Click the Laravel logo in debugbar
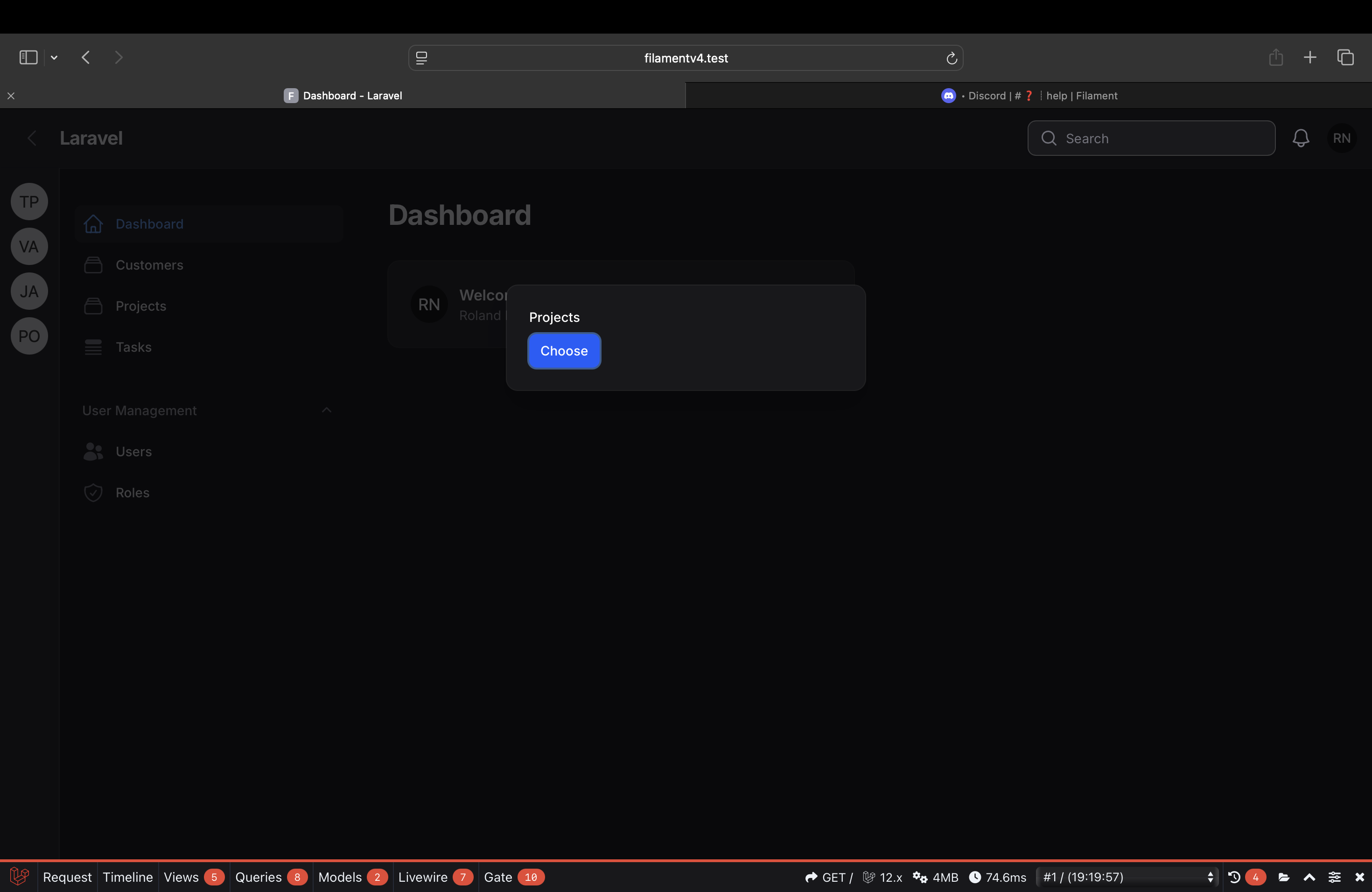Screen dimensions: 1372x892 click(x=19, y=877)
